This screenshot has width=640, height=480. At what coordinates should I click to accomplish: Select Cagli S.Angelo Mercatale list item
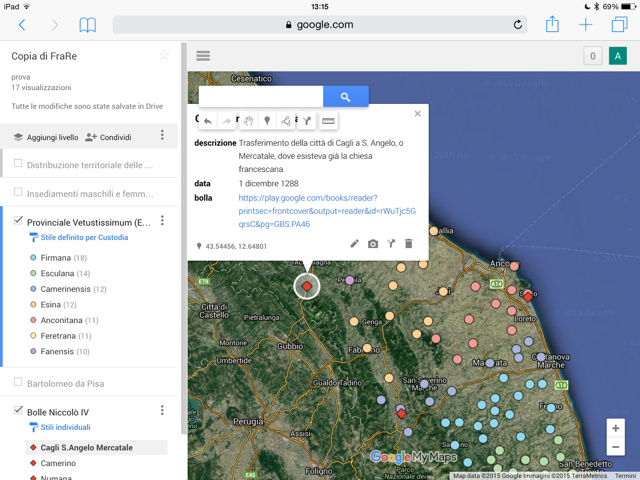tap(97, 447)
